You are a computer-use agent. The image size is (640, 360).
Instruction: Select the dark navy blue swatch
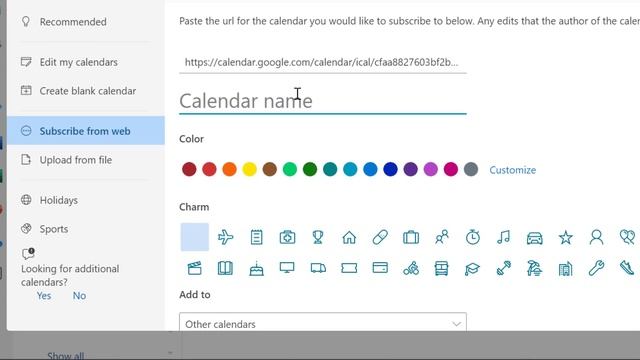pyautogui.click(x=391, y=169)
